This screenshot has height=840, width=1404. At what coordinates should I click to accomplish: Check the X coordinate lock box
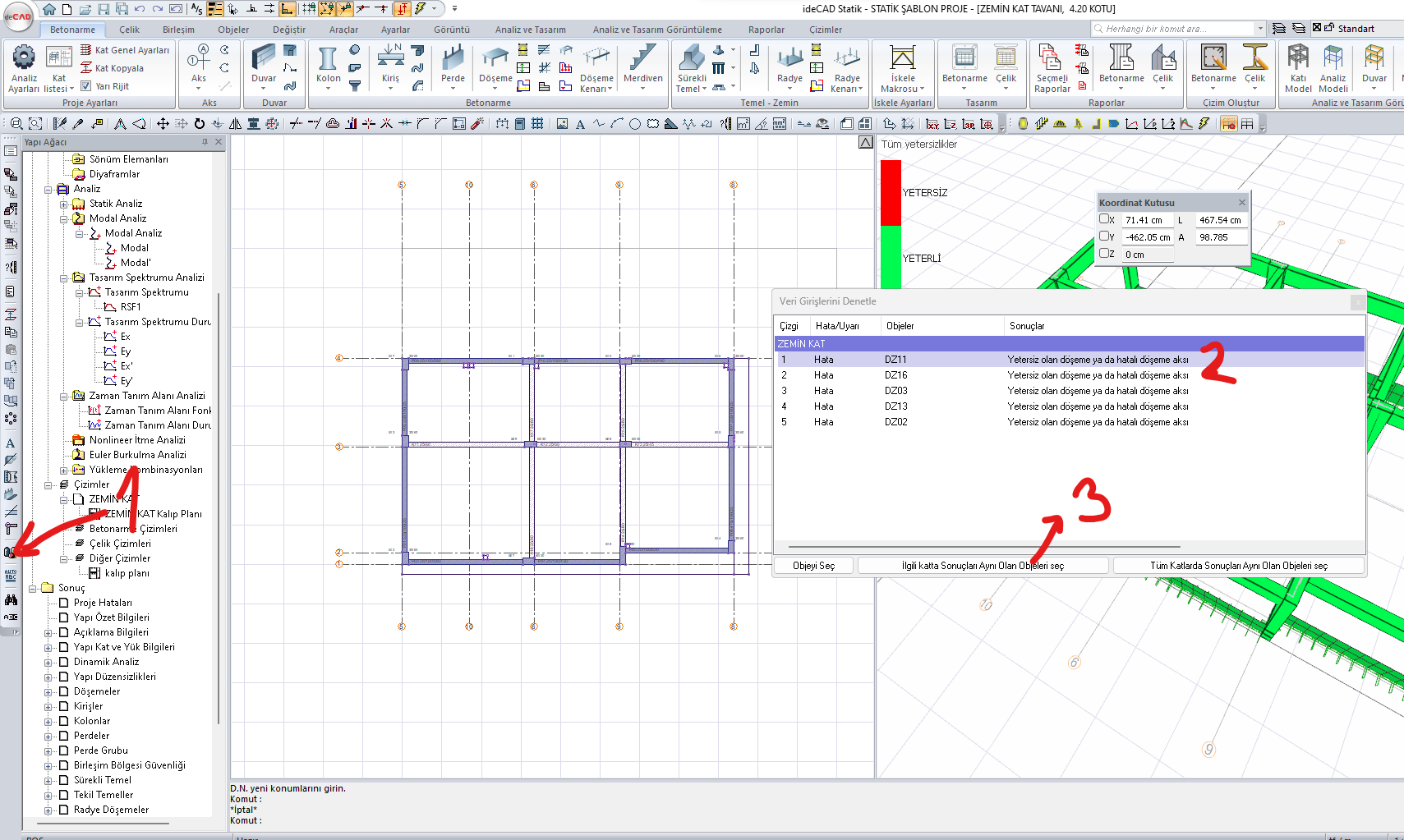pos(1105,219)
